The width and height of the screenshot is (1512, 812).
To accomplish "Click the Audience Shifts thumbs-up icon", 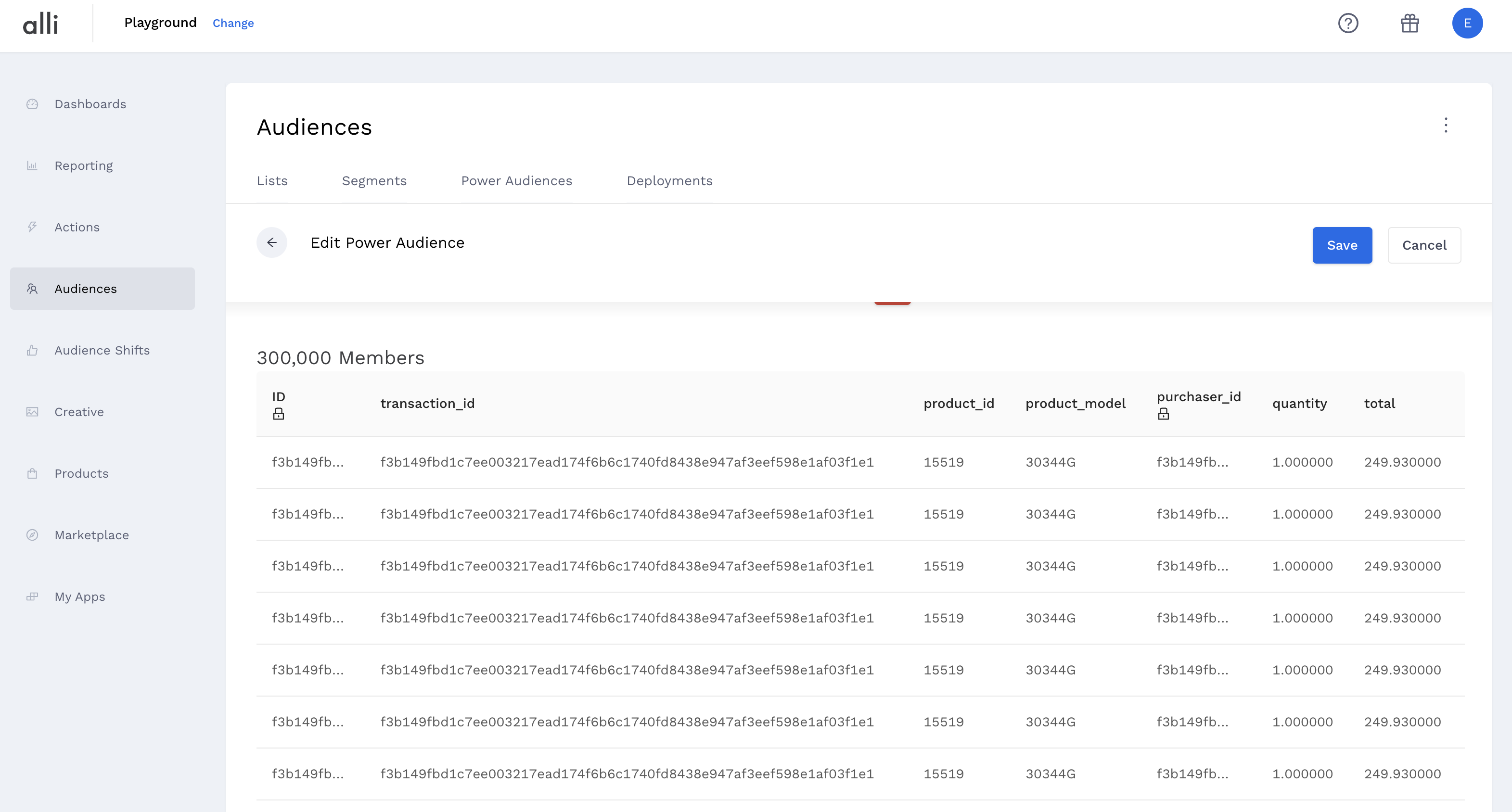I will [x=32, y=350].
